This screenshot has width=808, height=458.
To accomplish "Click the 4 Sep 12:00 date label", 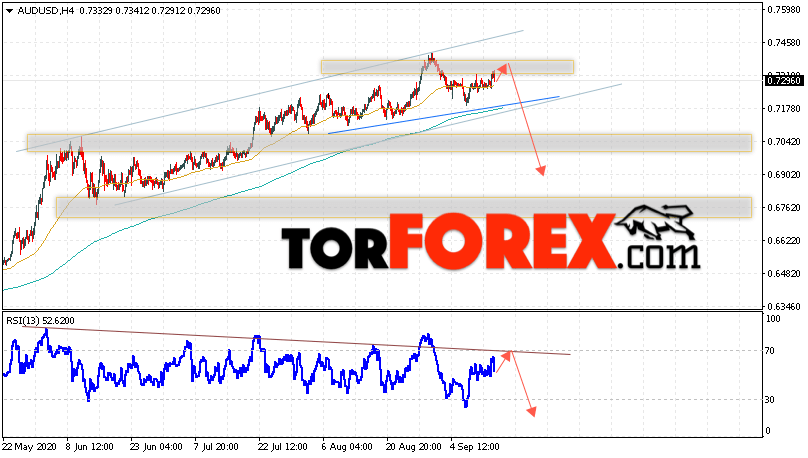I will pos(475,447).
